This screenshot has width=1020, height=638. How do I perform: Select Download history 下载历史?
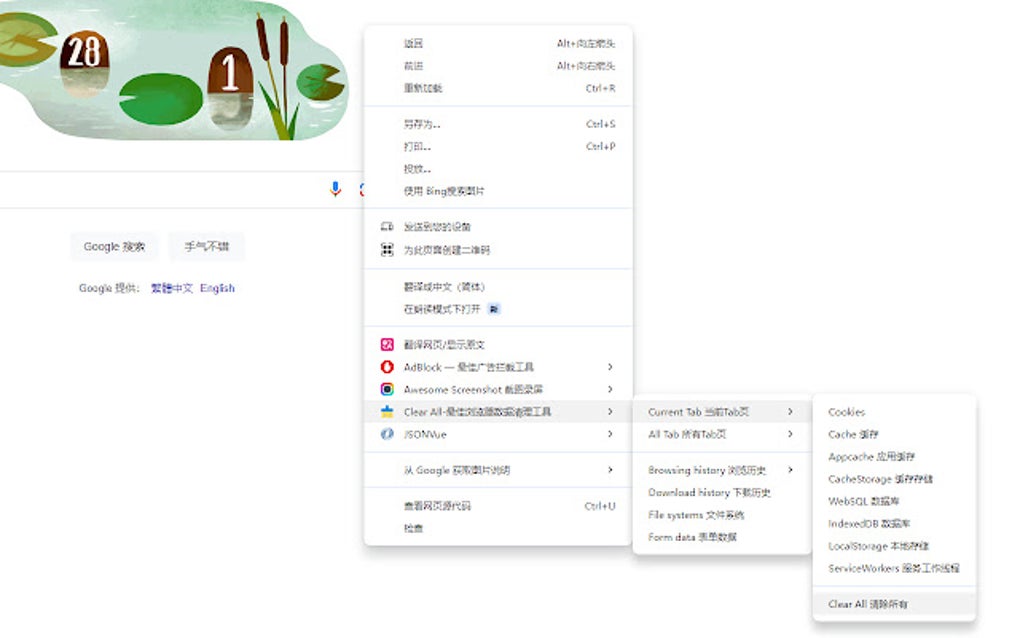click(x=721, y=492)
